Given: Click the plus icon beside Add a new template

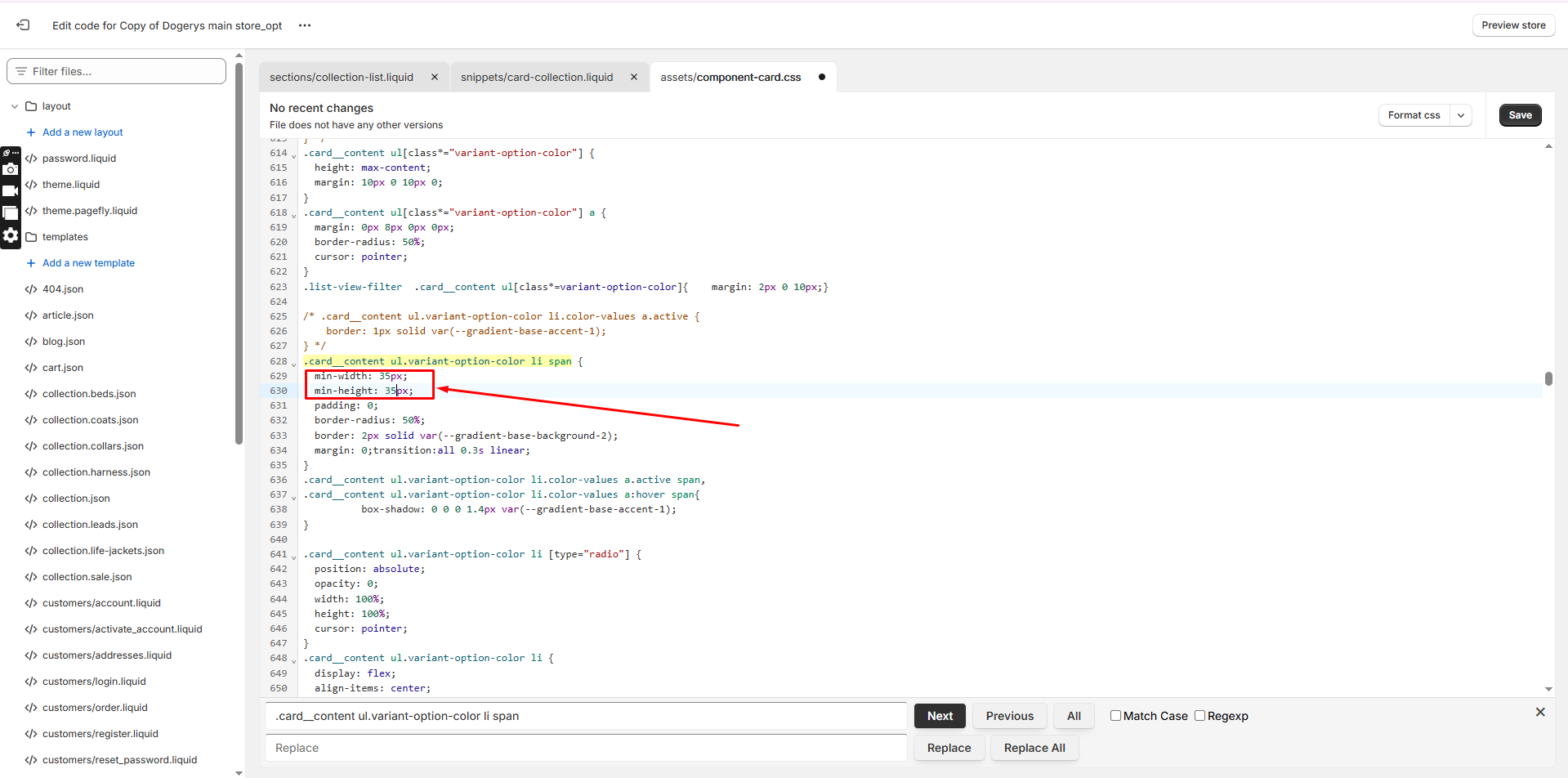Looking at the screenshot, I should [x=31, y=263].
